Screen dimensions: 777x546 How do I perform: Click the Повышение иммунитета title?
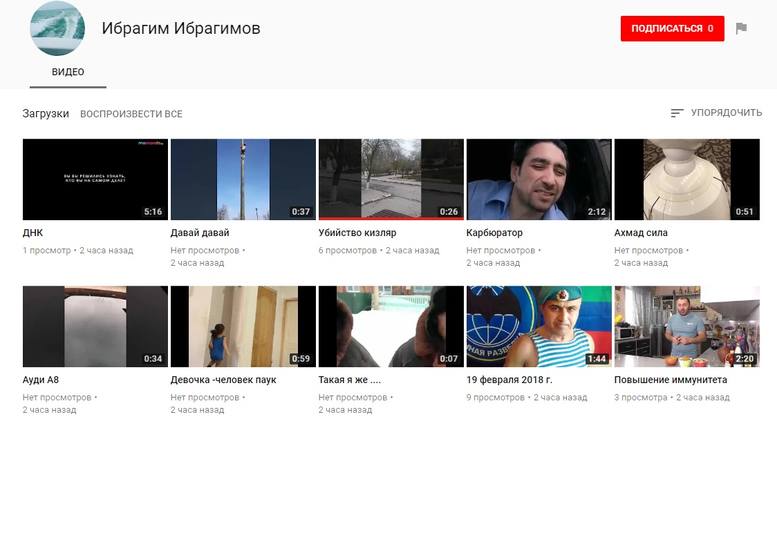tap(671, 380)
